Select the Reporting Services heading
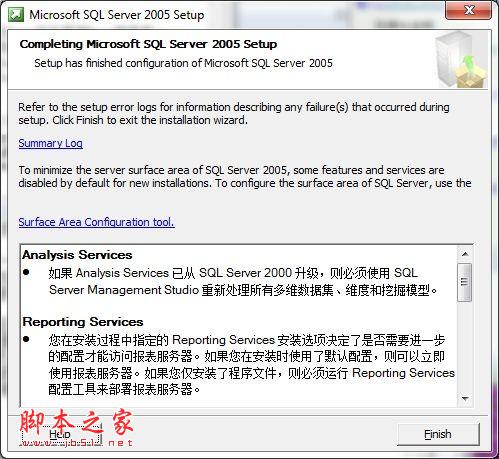 (x=83, y=322)
